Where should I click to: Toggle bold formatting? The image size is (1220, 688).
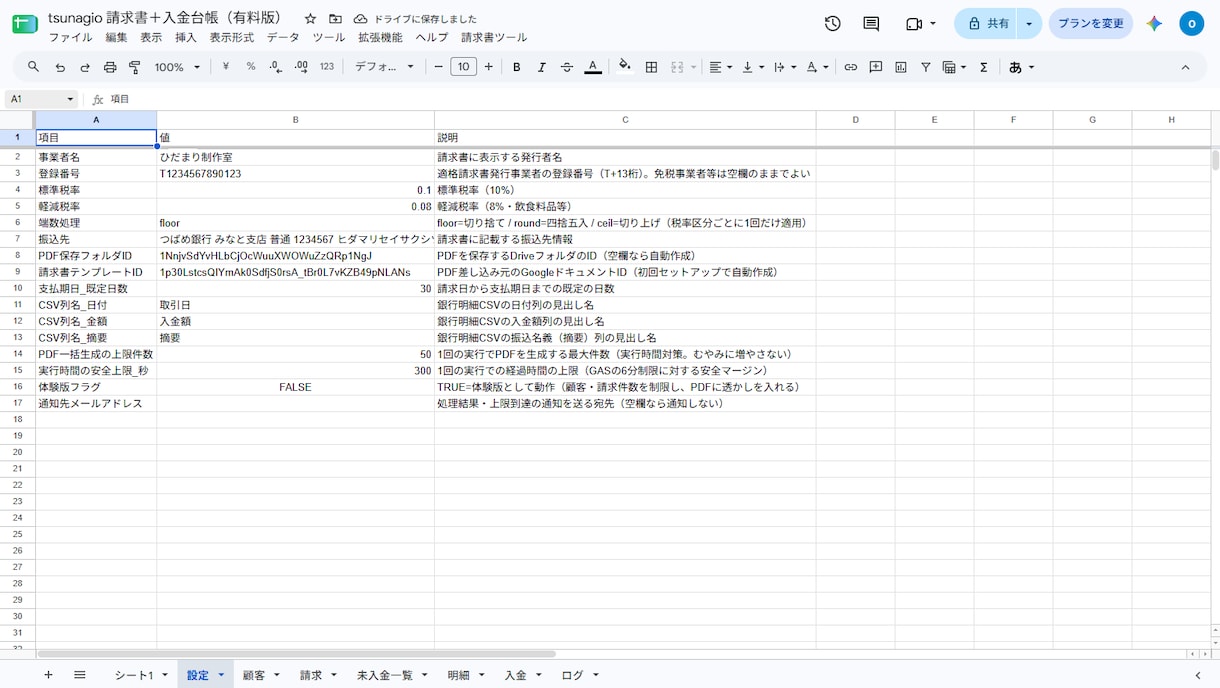tap(517, 67)
